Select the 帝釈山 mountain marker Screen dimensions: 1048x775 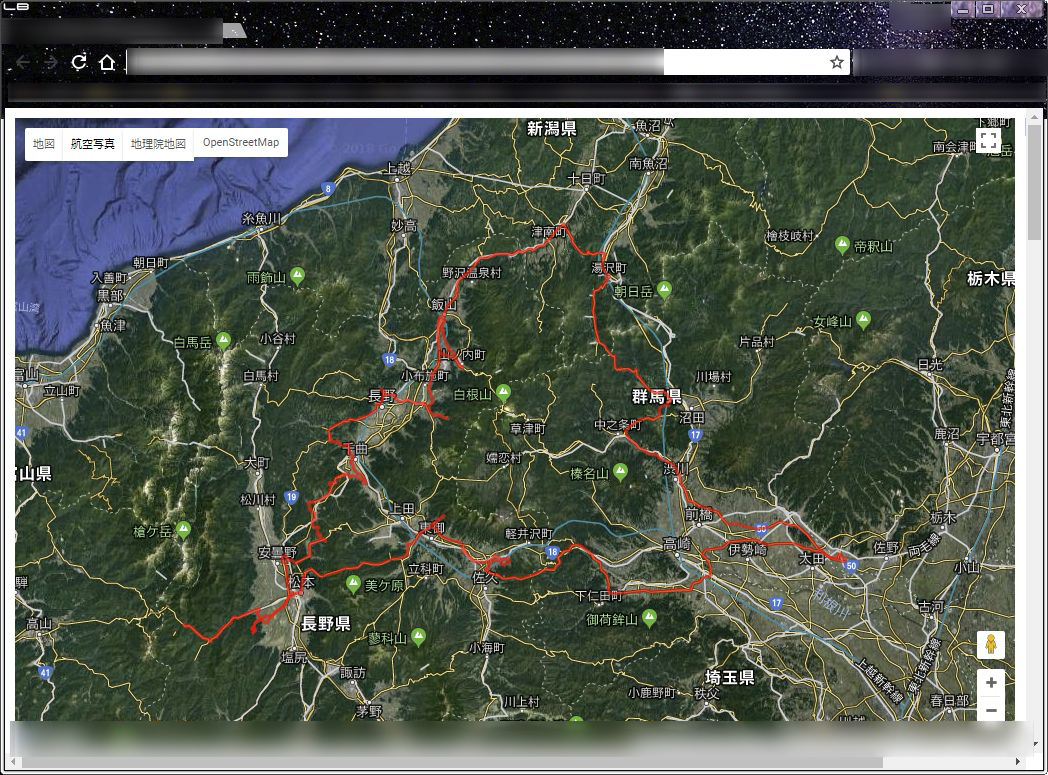[842, 244]
